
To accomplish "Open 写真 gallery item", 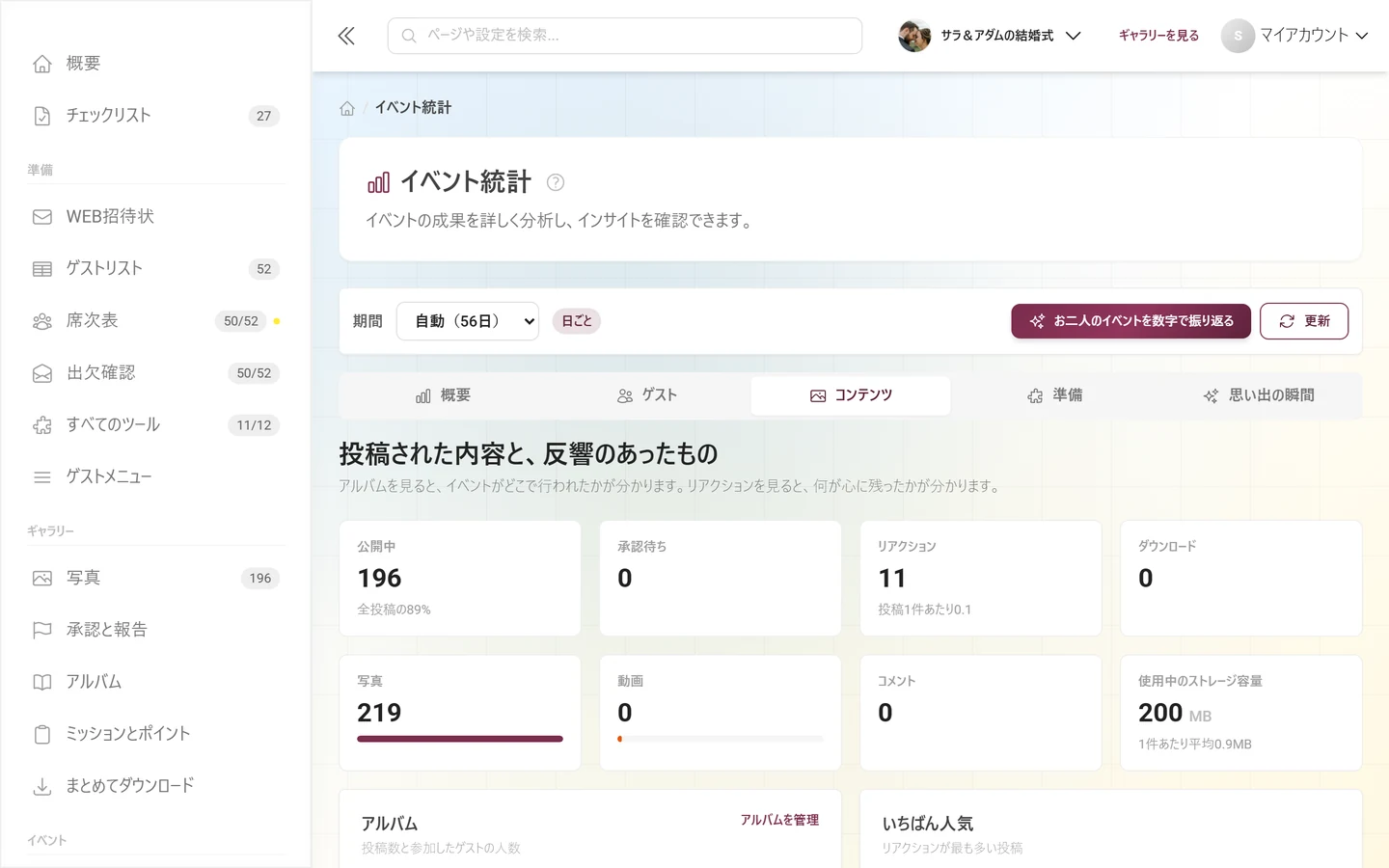I will pos(155,579).
